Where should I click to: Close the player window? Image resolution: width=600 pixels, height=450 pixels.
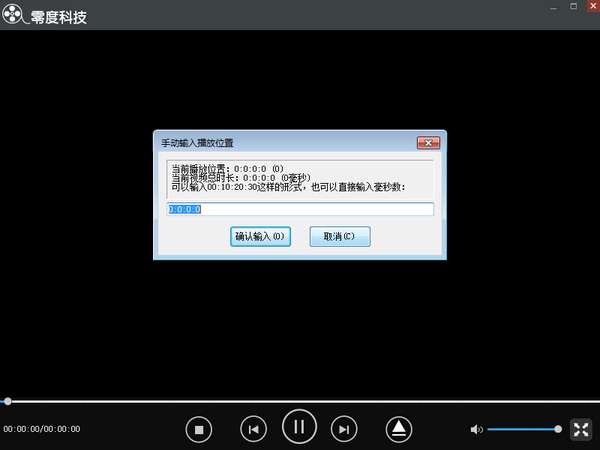593,6
